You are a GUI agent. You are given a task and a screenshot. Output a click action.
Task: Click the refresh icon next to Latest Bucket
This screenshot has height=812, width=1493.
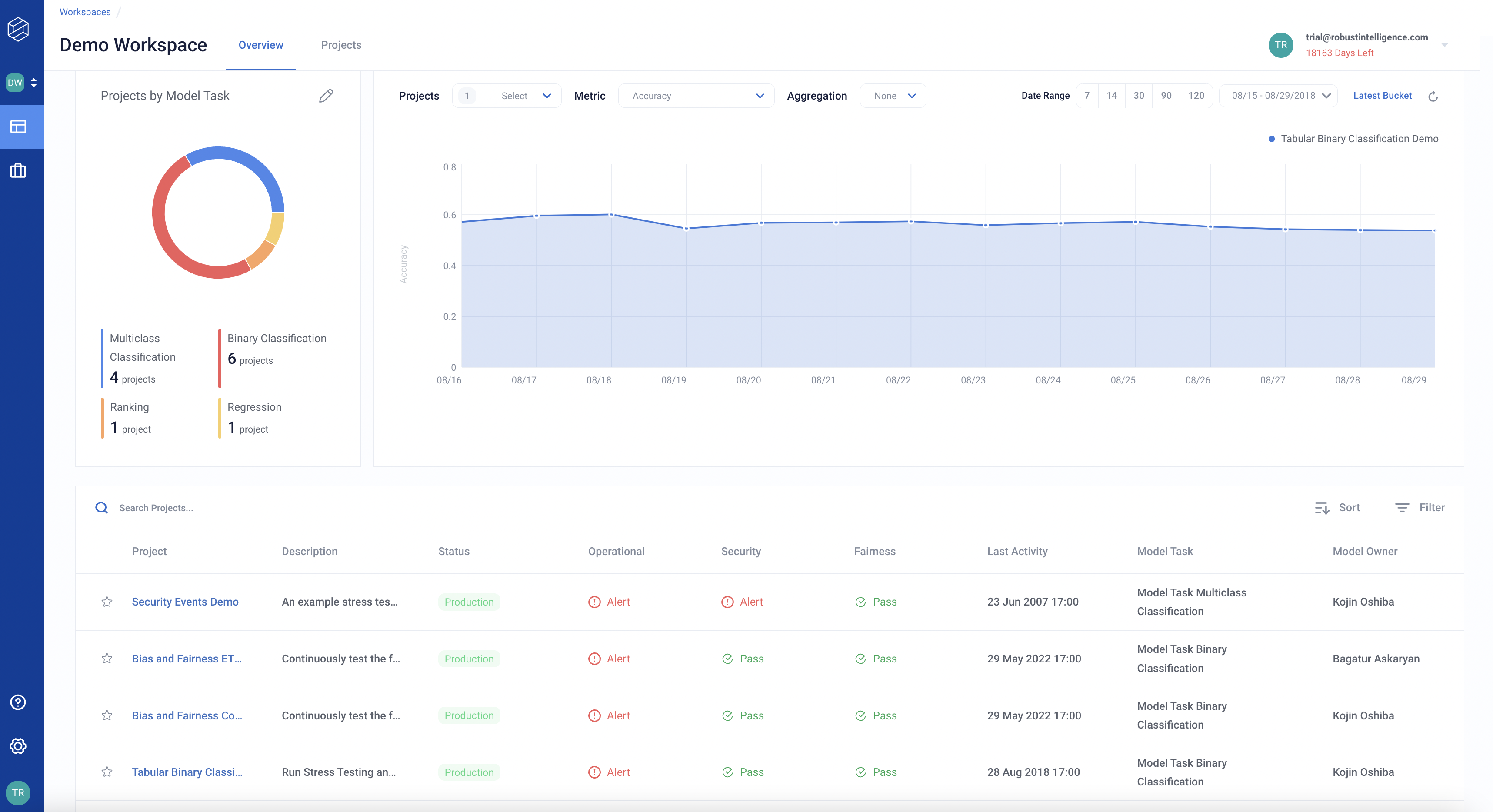pyautogui.click(x=1433, y=96)
